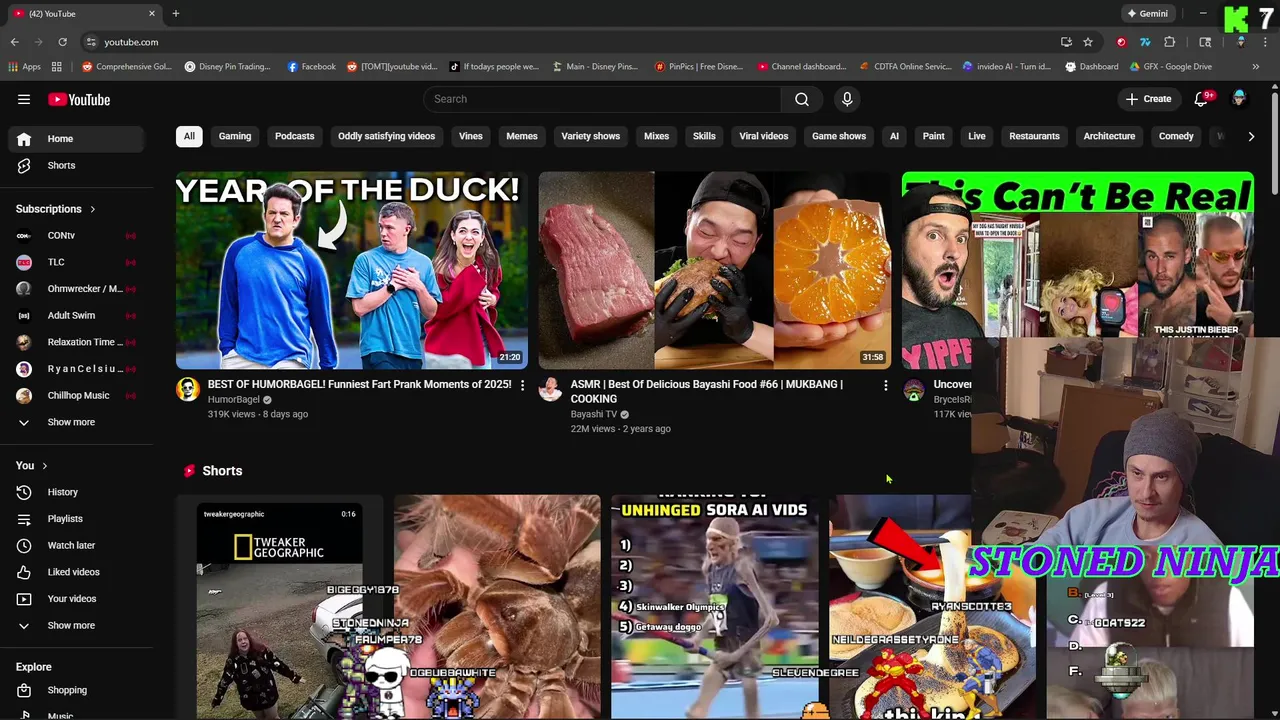Start voice search with microphone icon
The width and height of the screenshot is (1280, 720).
pyautogui.click(x=847, y=99)
